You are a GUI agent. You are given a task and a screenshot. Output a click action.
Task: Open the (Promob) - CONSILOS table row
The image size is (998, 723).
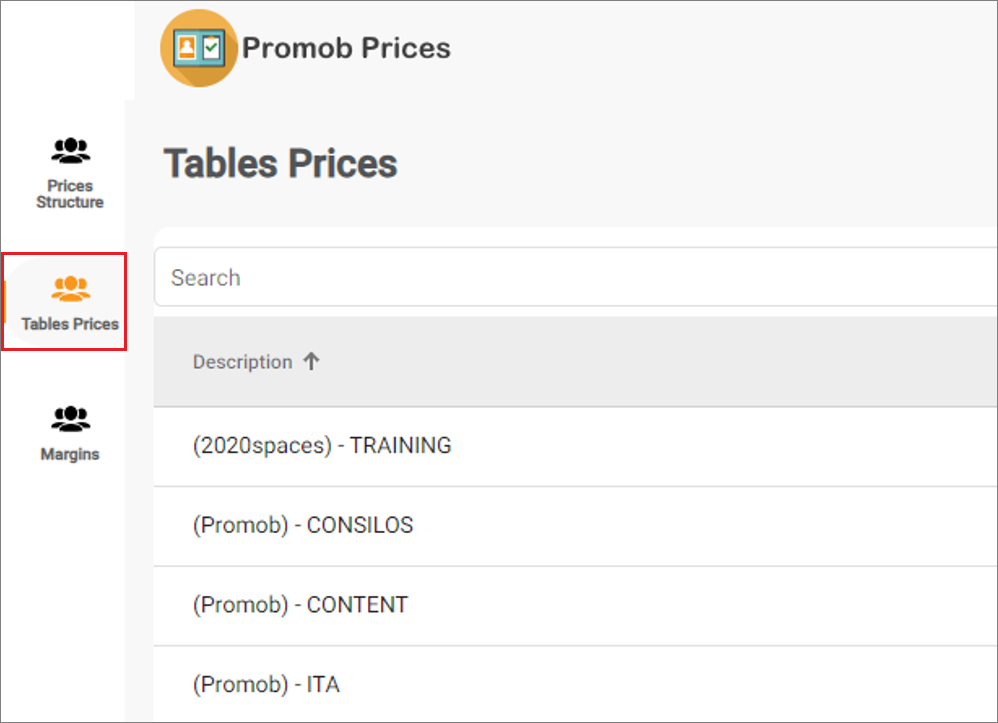point(575,526)
